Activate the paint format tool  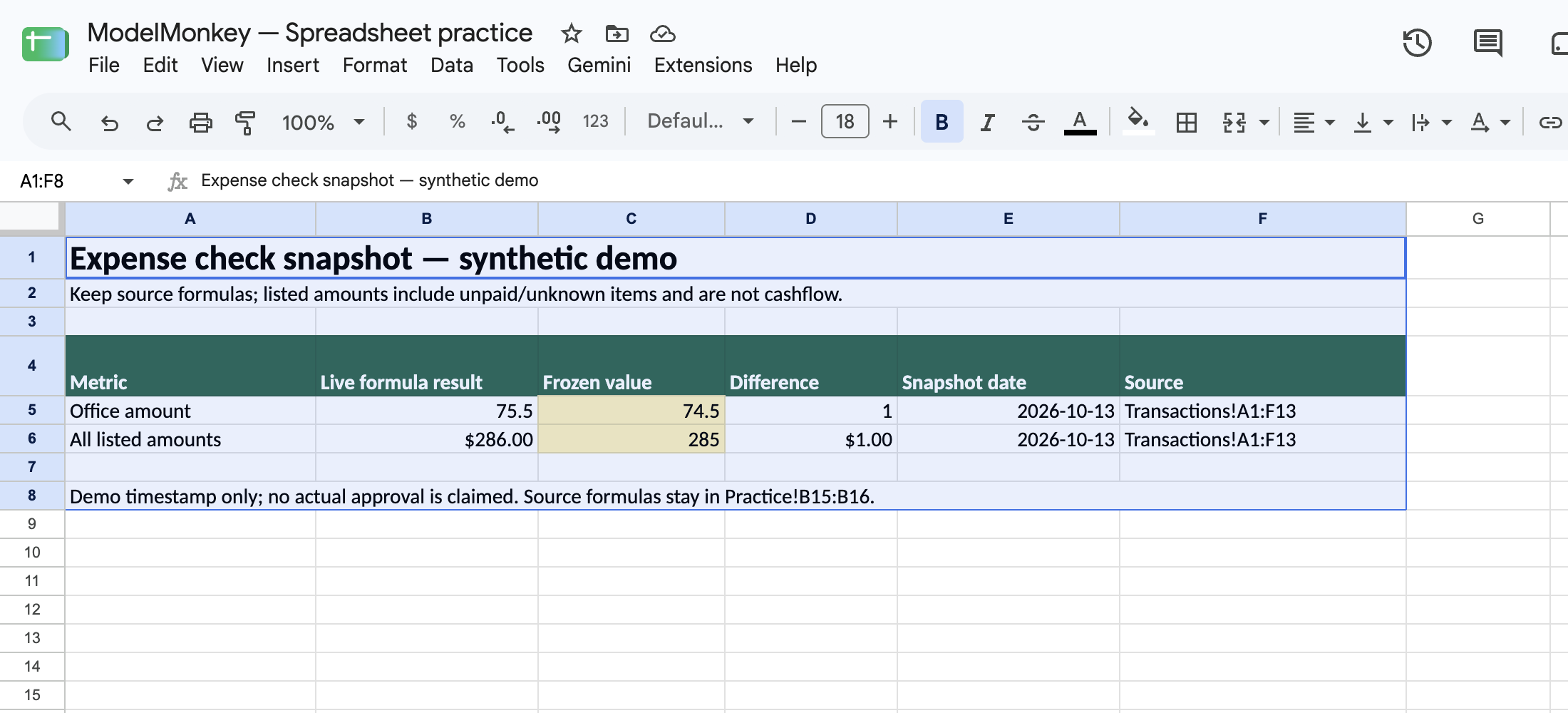pos(245,123)
